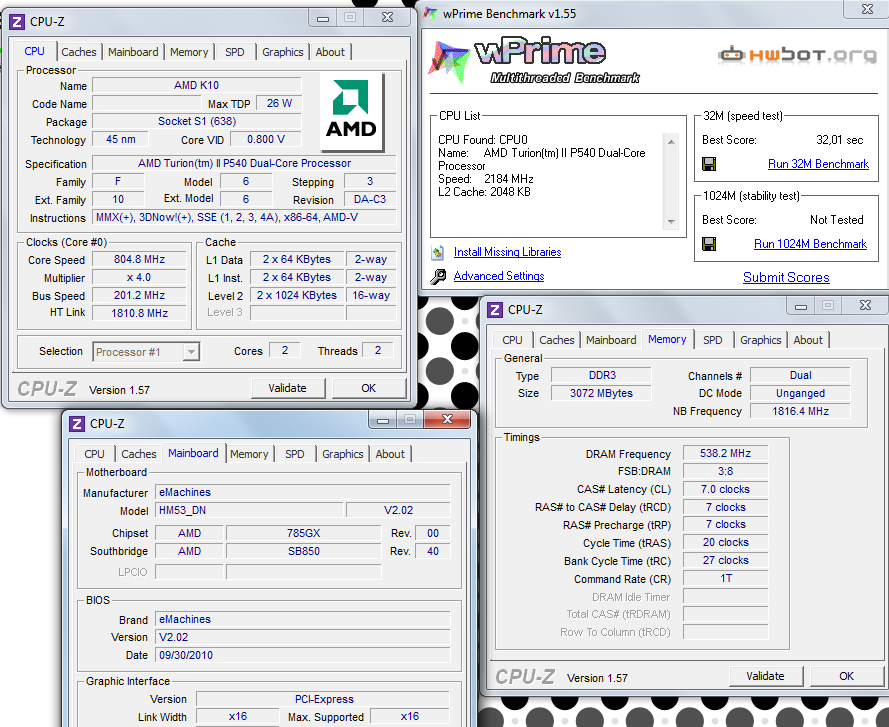Open the About tab in the Memory window

click(808, 340)
